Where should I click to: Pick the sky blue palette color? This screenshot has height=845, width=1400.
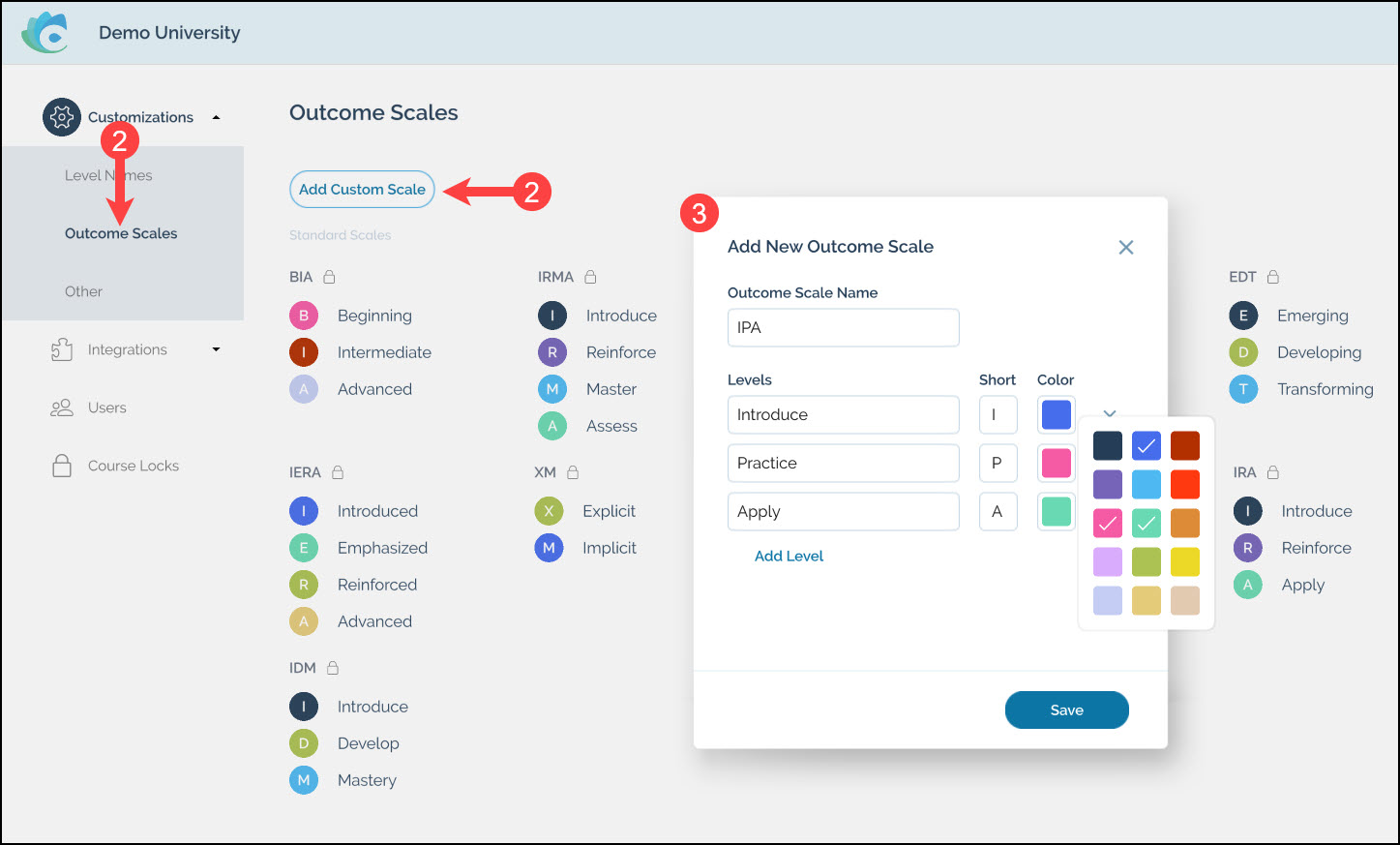[x=1147, y=484]
